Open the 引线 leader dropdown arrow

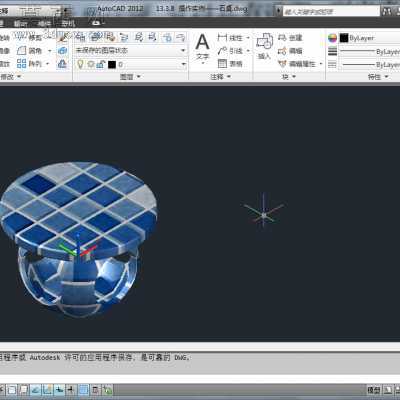[248, 51]
